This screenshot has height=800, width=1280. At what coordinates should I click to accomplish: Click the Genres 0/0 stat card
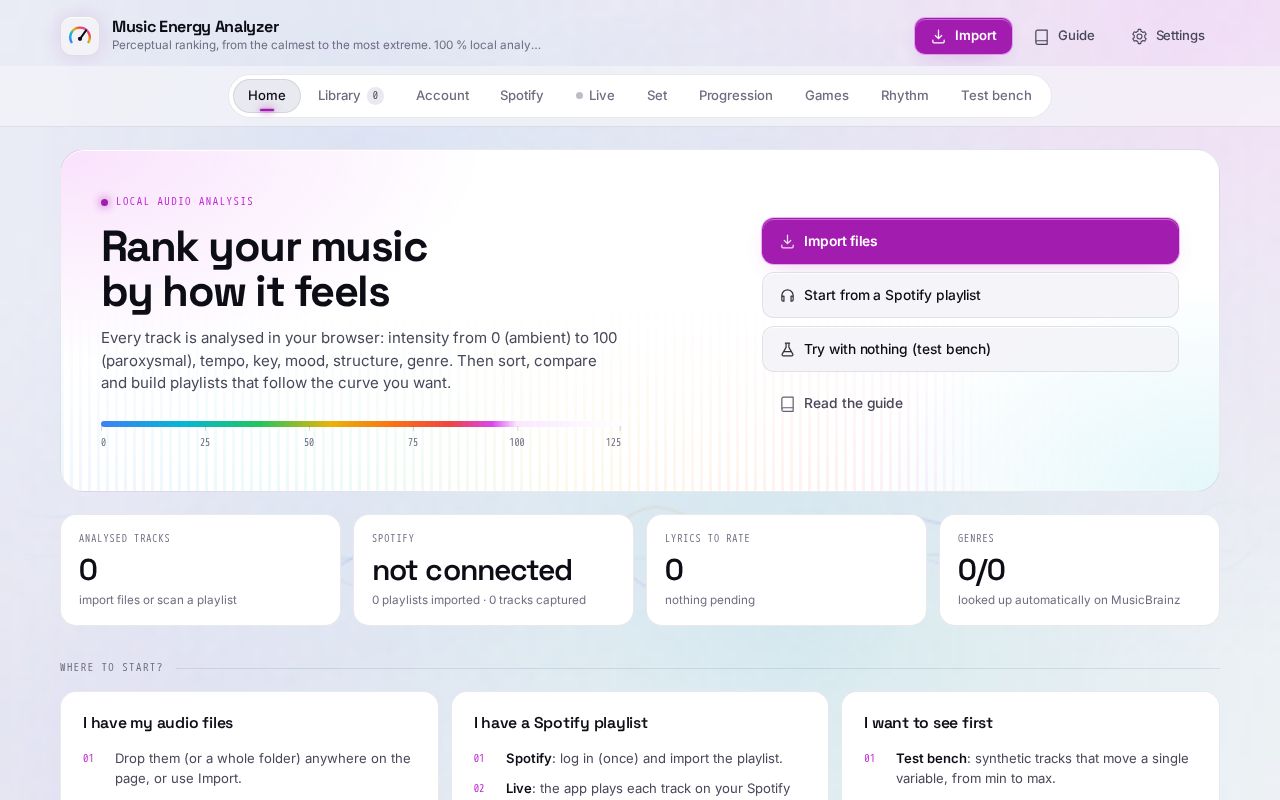[x=1079, y=570]
